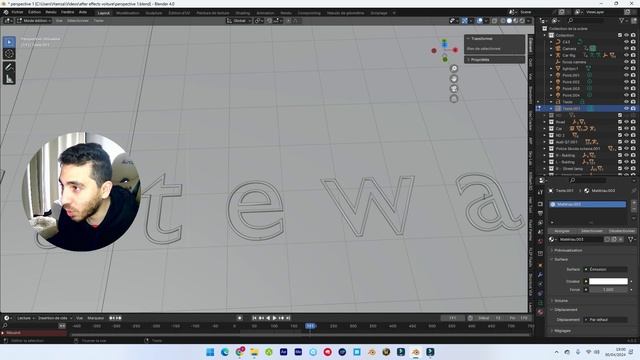The width and height of the screenshot is (640, 360).
Task: Open the Output properties tab icon
Action: [540, 213]
